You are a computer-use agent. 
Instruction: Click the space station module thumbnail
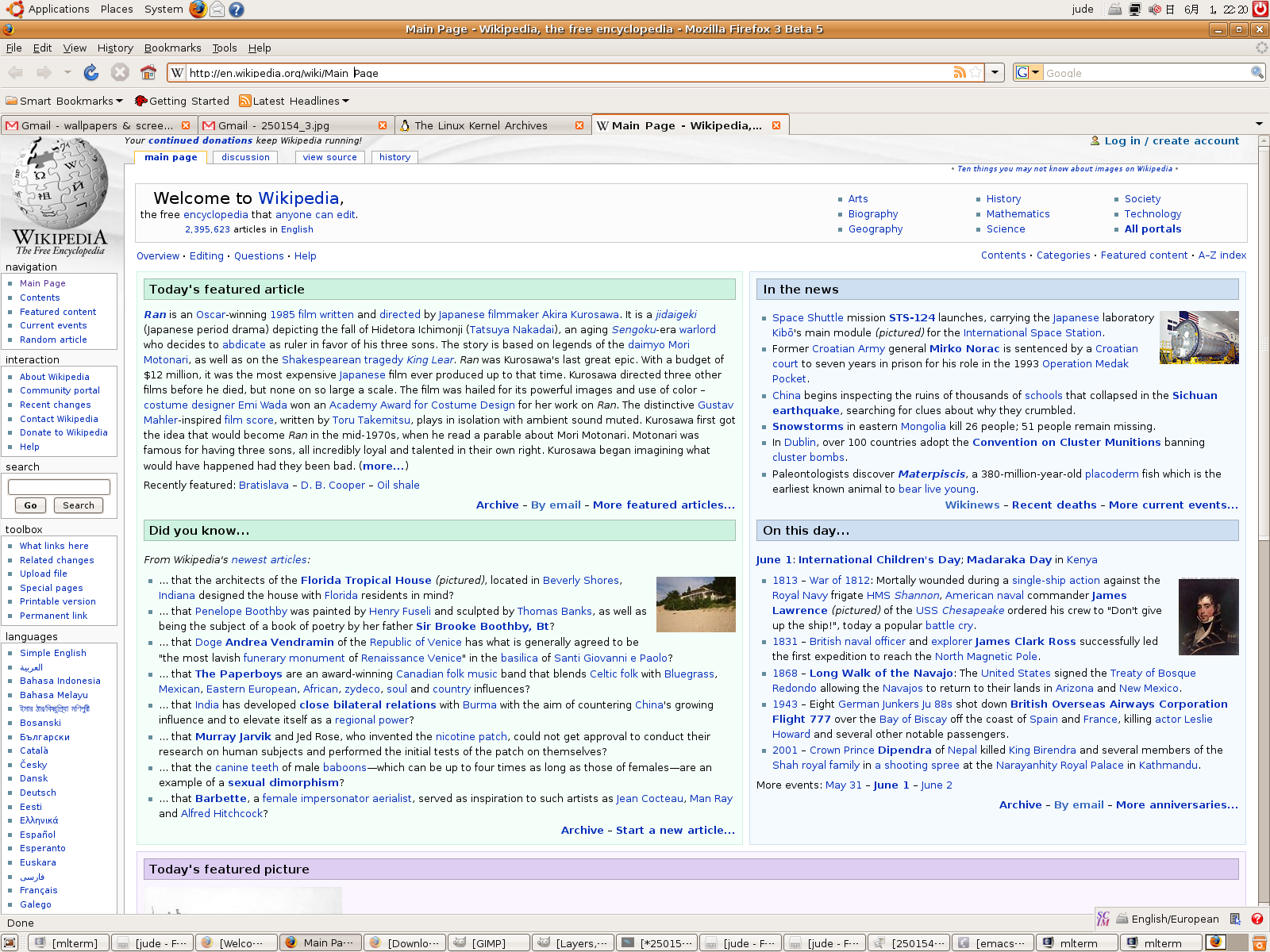(1199, 337)
